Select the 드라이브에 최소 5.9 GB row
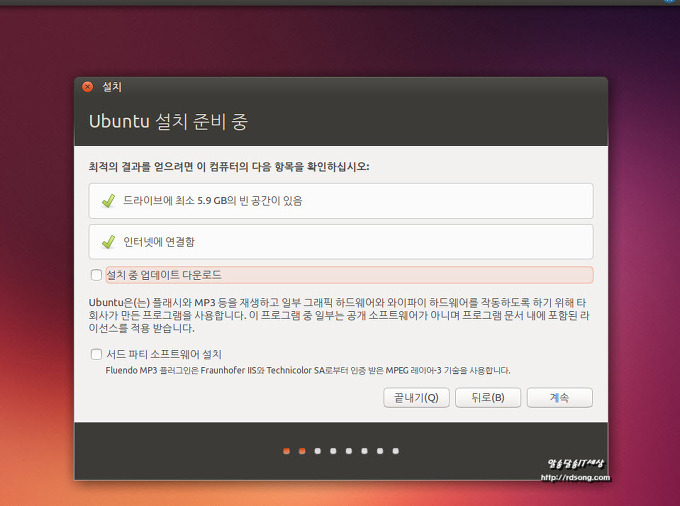The width and height of the screenshot is (680, 506). tap(340, 201)
